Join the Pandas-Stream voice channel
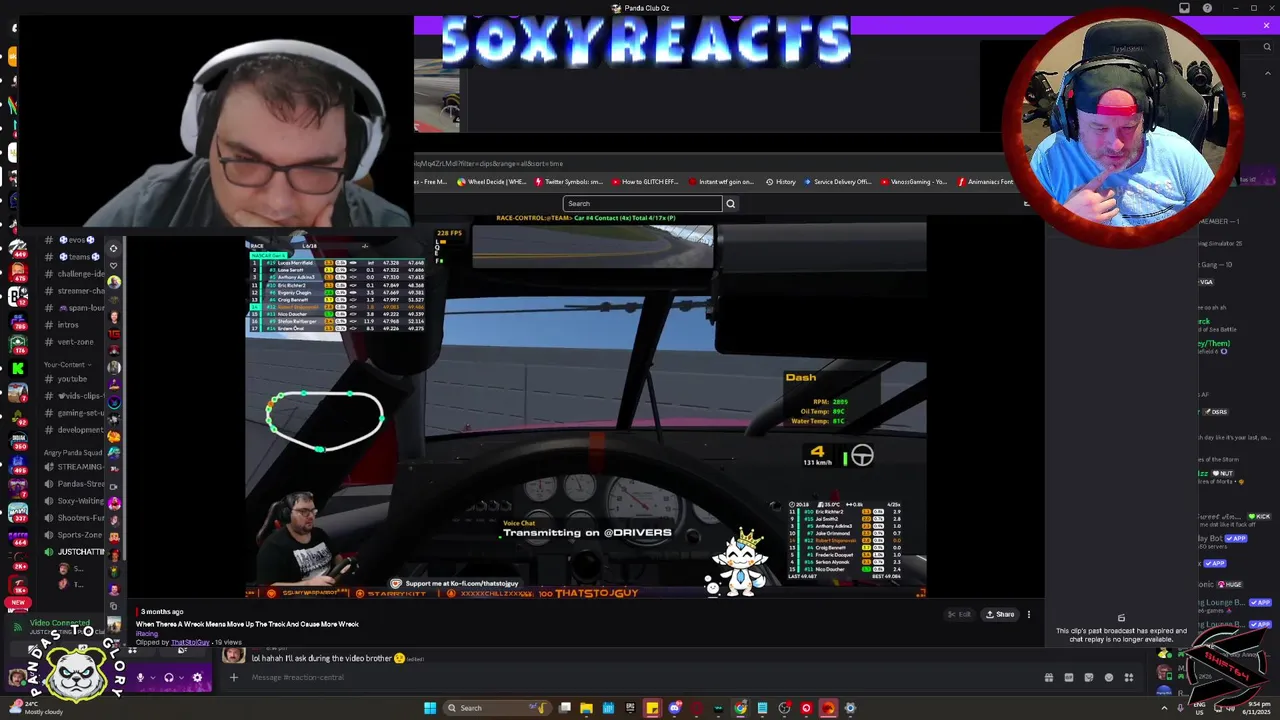The height and width of the screenshot is (720, 1280). [76, 484]
